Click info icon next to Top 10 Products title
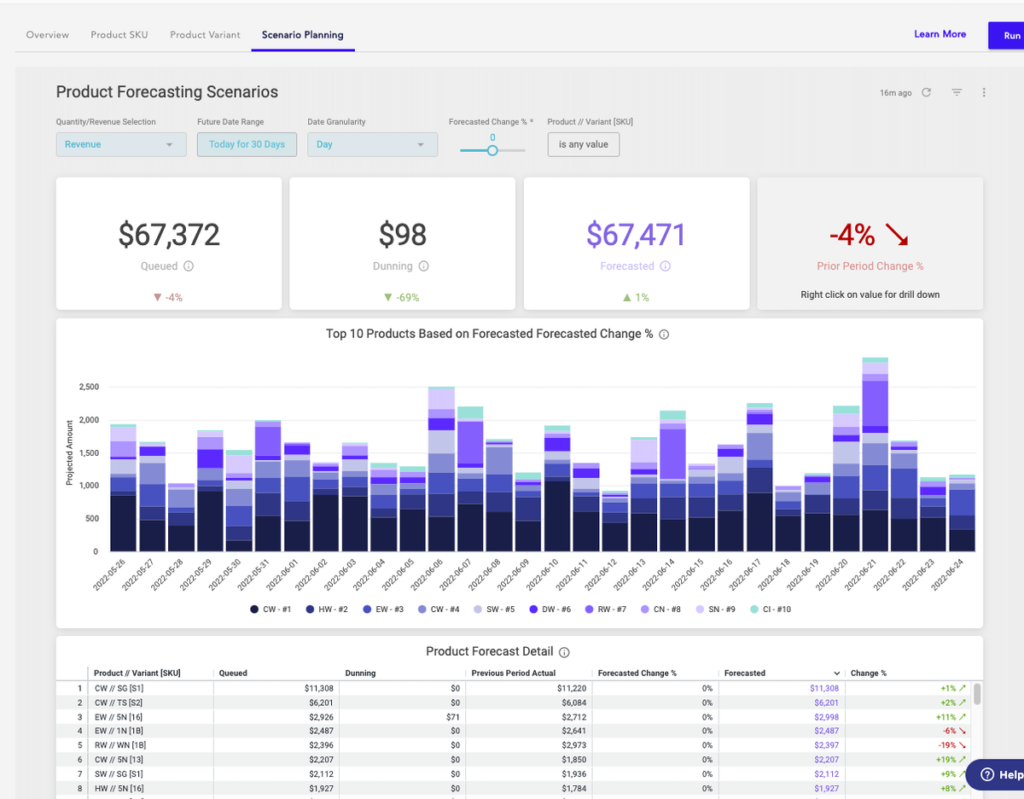The width and height of the screenshot is (1024, 799). pyautogui.click(x=664, y=335)
